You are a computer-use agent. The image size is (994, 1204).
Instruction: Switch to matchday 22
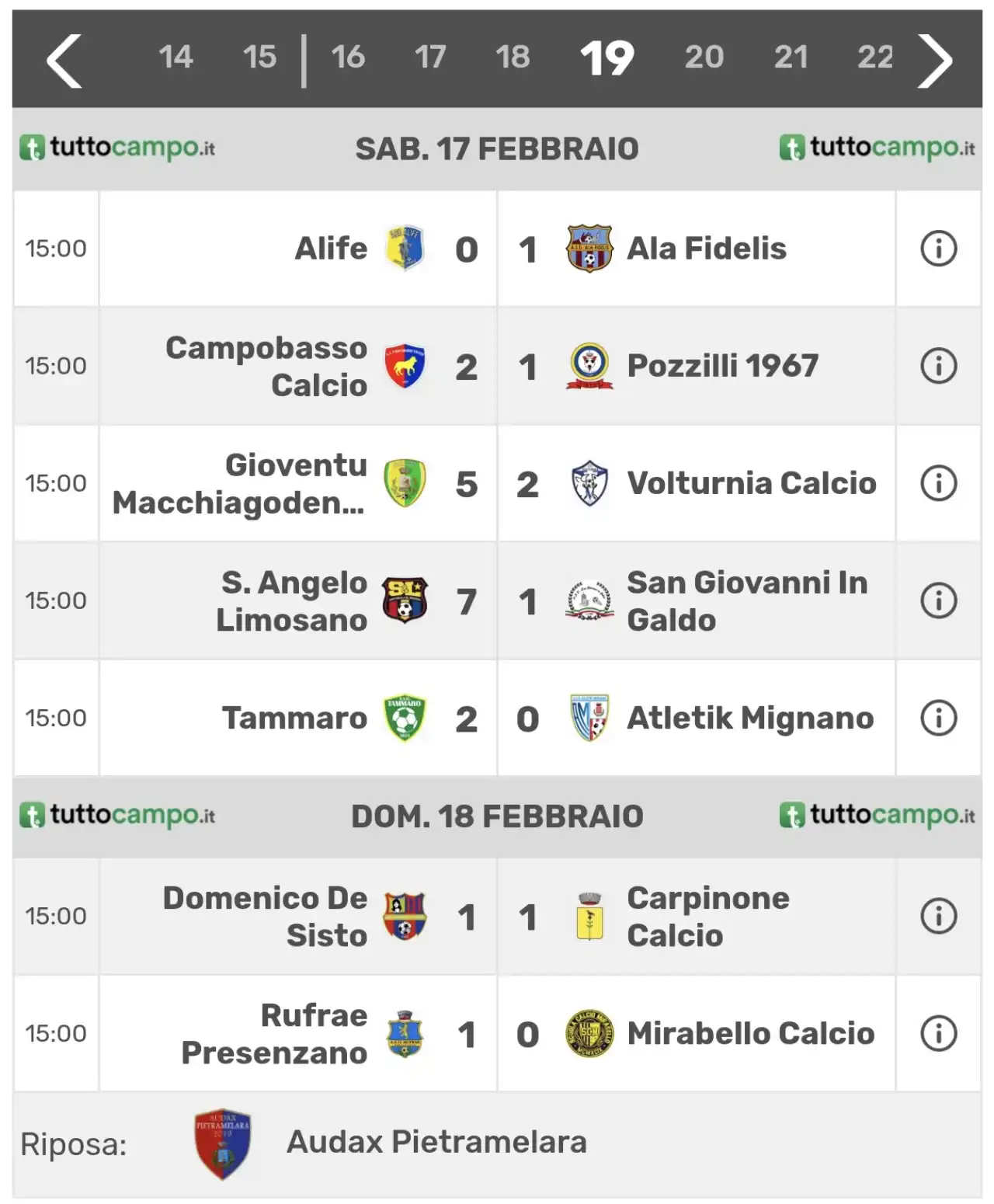[x=875, y=57]
